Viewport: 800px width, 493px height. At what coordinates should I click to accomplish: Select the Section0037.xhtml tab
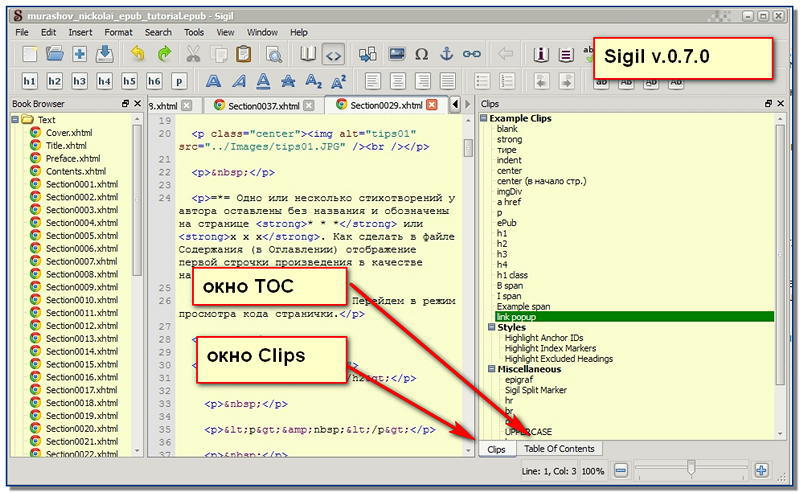(263, 106)
